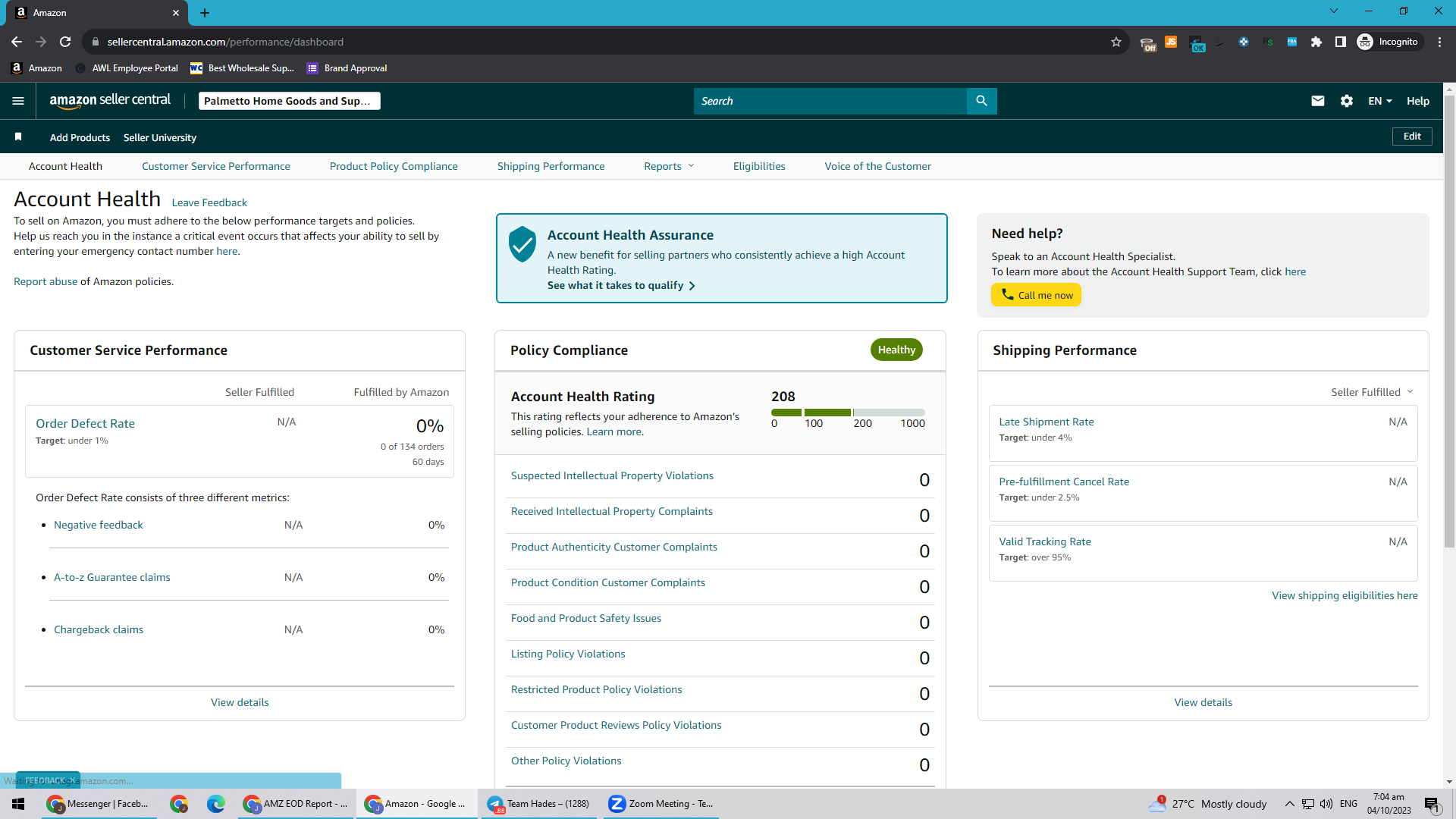Open Add Products shortcut
The image size is (1456, 819).
(x=80, y=137)
